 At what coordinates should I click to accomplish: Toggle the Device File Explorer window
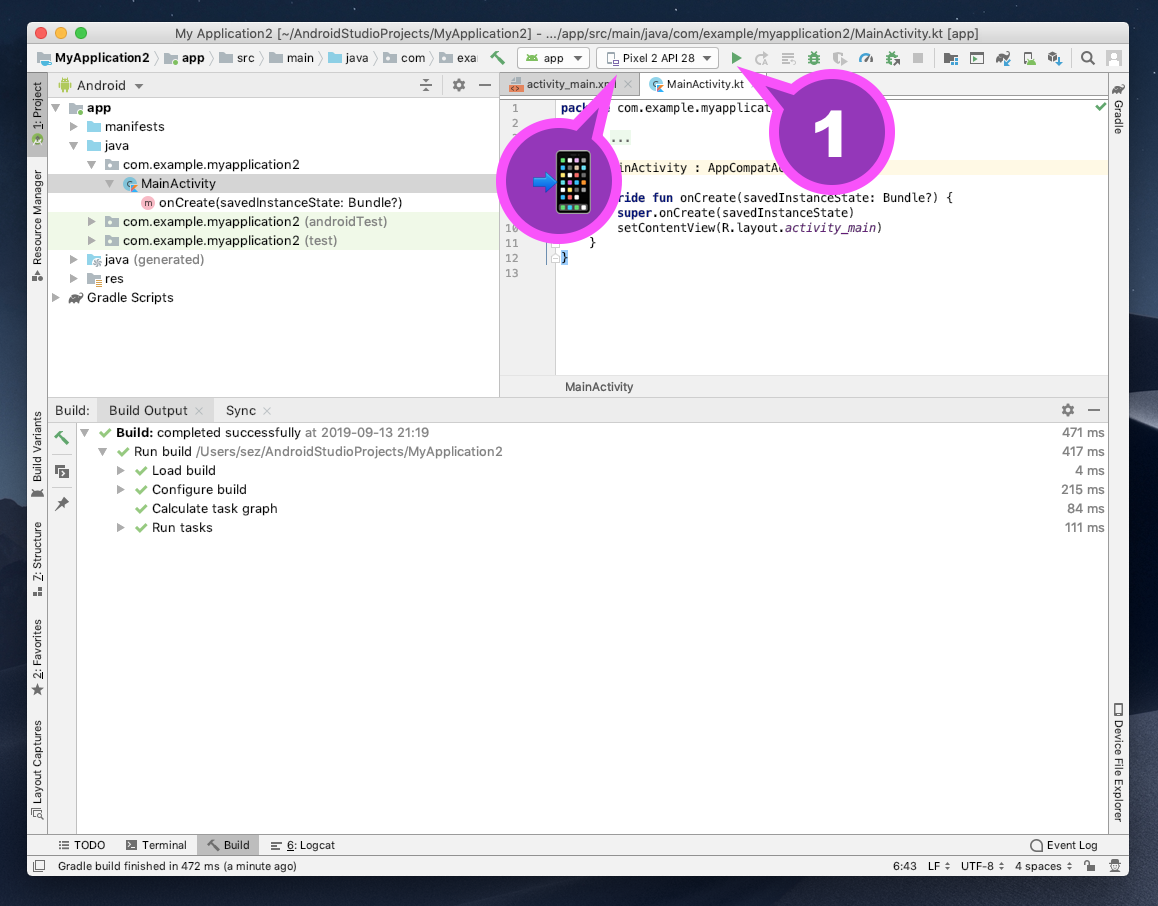(1118, 762)
